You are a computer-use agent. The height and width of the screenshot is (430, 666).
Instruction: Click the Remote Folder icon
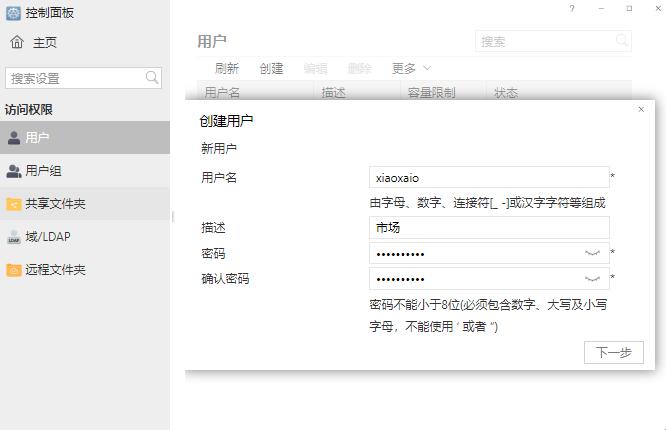14,270
